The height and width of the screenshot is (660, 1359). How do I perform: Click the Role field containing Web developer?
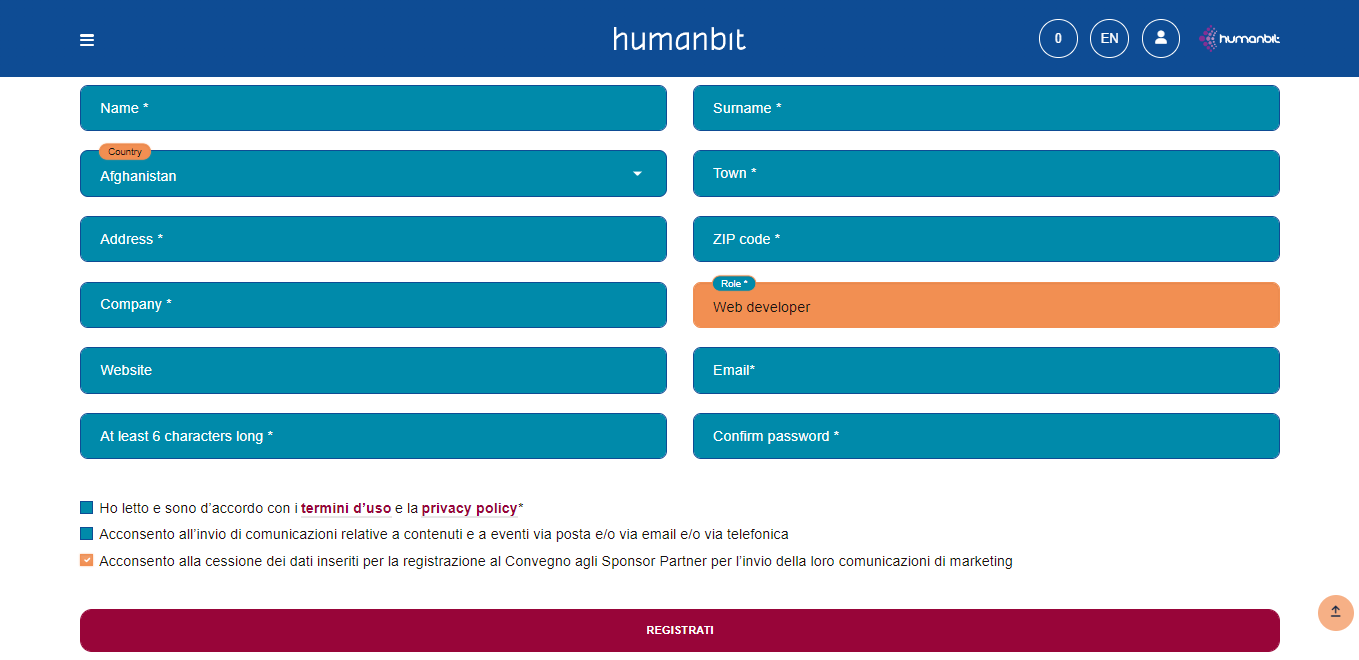tap(985, 305)
